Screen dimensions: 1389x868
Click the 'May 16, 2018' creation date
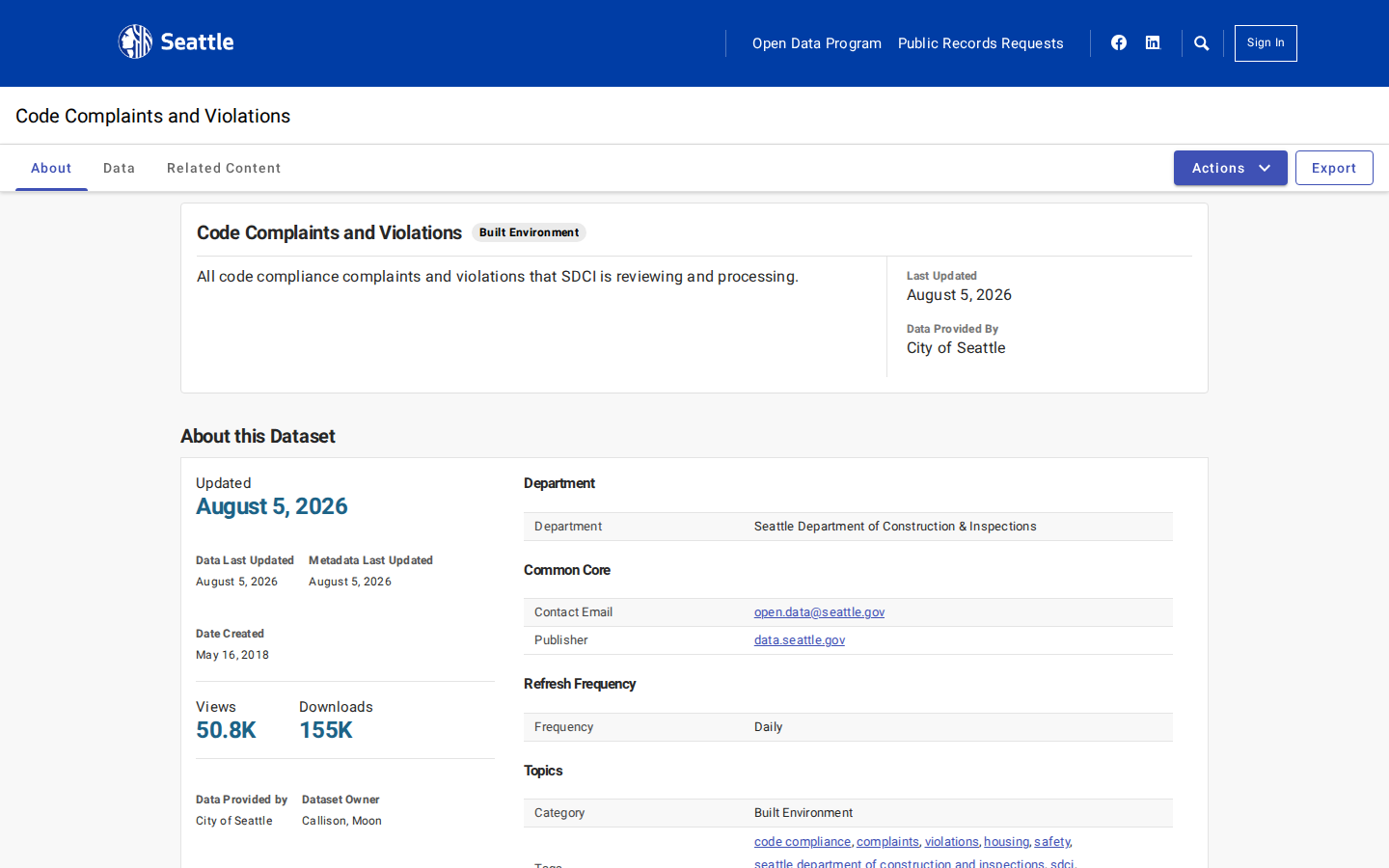click(x=232, y=655)
